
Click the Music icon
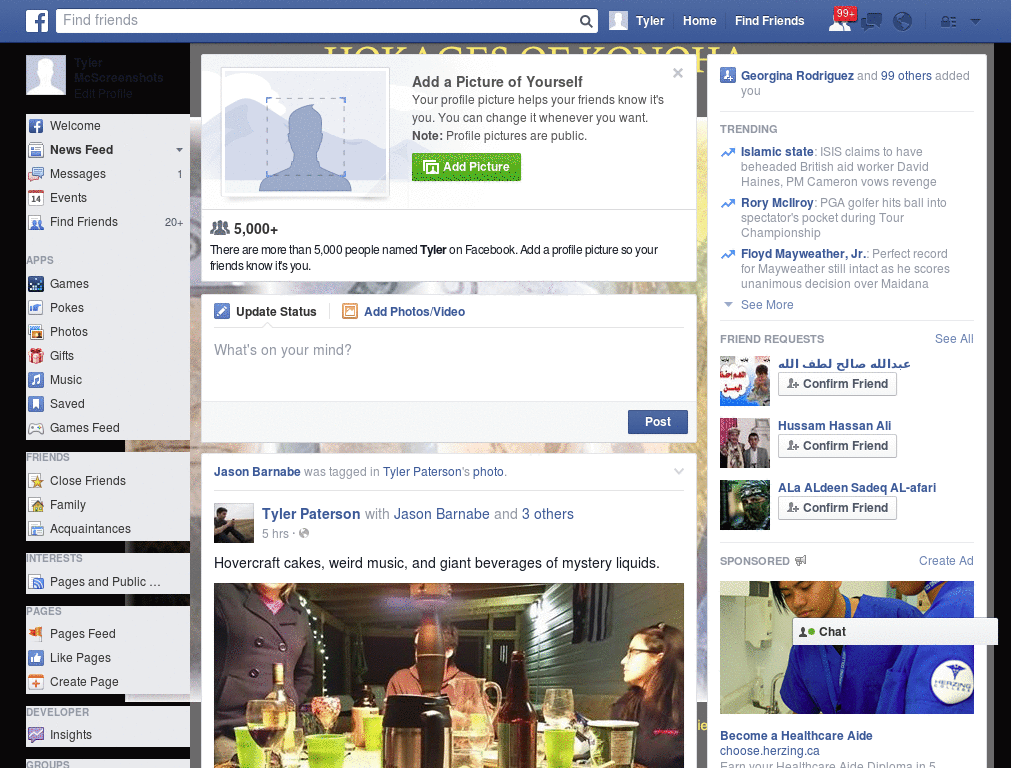36,380
